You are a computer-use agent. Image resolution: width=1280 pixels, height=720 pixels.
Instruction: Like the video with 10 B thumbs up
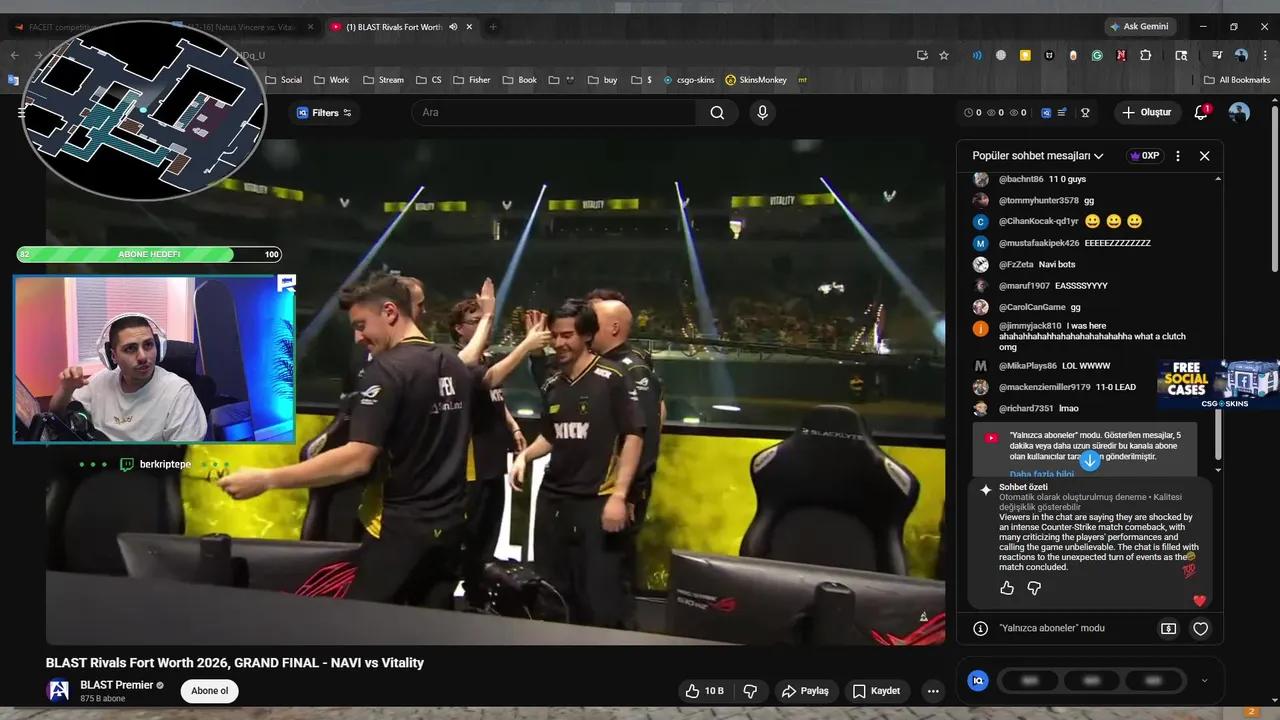coord(705,691)
